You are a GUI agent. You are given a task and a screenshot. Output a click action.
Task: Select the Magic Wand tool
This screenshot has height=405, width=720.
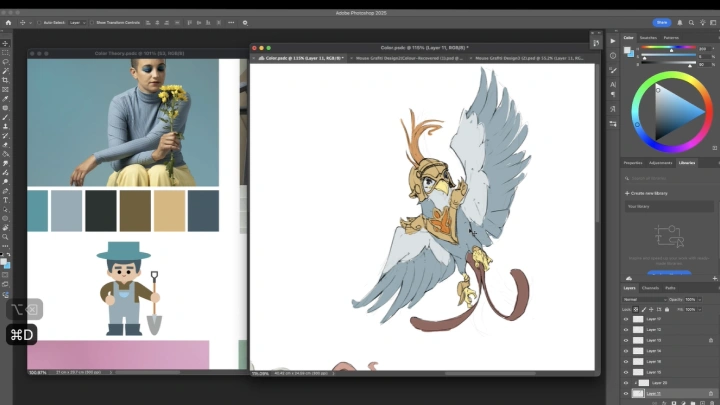click(x=6, y=71)
